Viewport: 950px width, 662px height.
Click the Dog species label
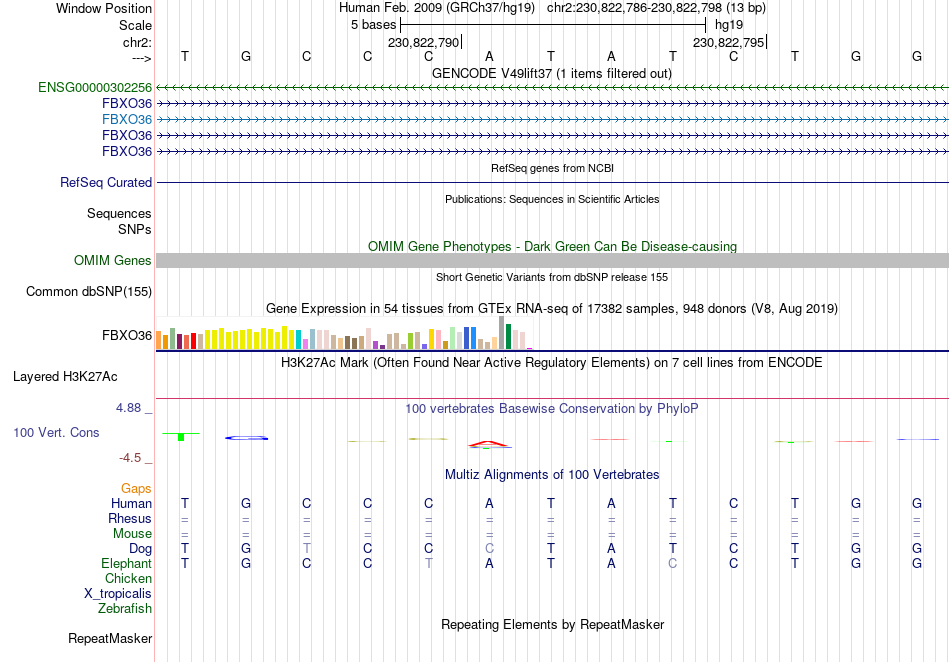(141, 549)
